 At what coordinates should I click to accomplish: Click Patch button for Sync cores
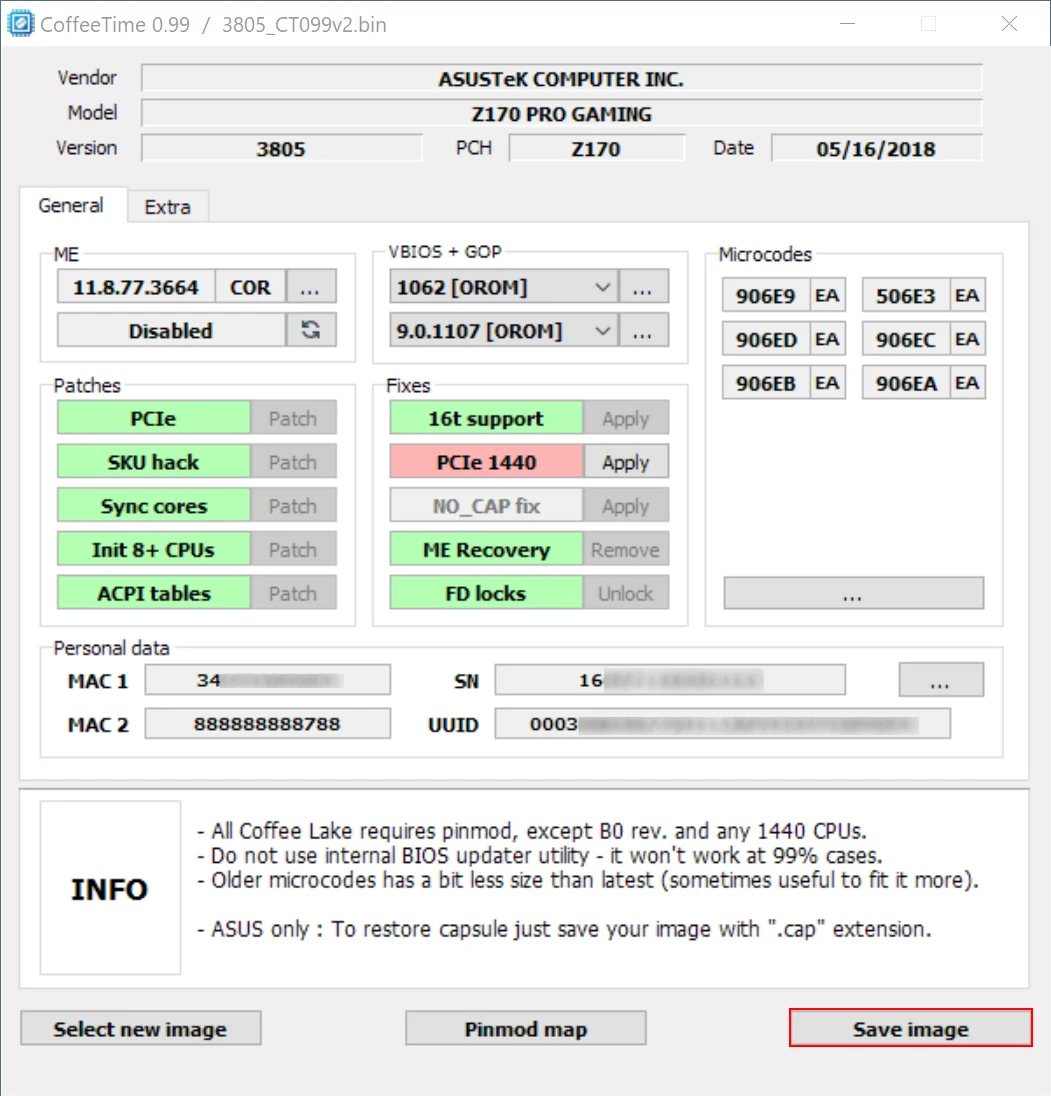pyautogui.click(x=293, y=505)
